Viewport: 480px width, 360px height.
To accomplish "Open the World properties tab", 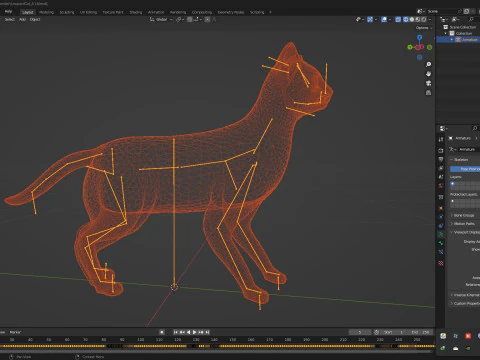I will (x=441, y=186).
